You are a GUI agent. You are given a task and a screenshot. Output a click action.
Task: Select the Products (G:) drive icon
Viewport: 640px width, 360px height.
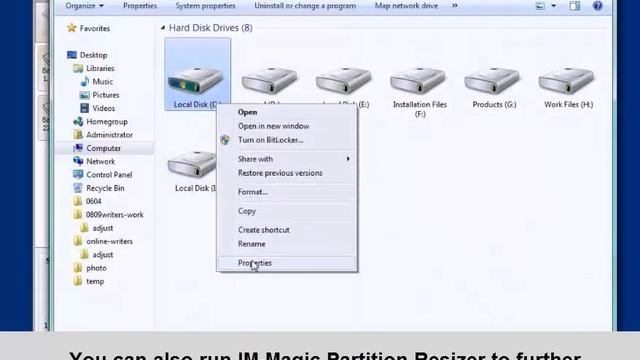click(x=492, y=80)
